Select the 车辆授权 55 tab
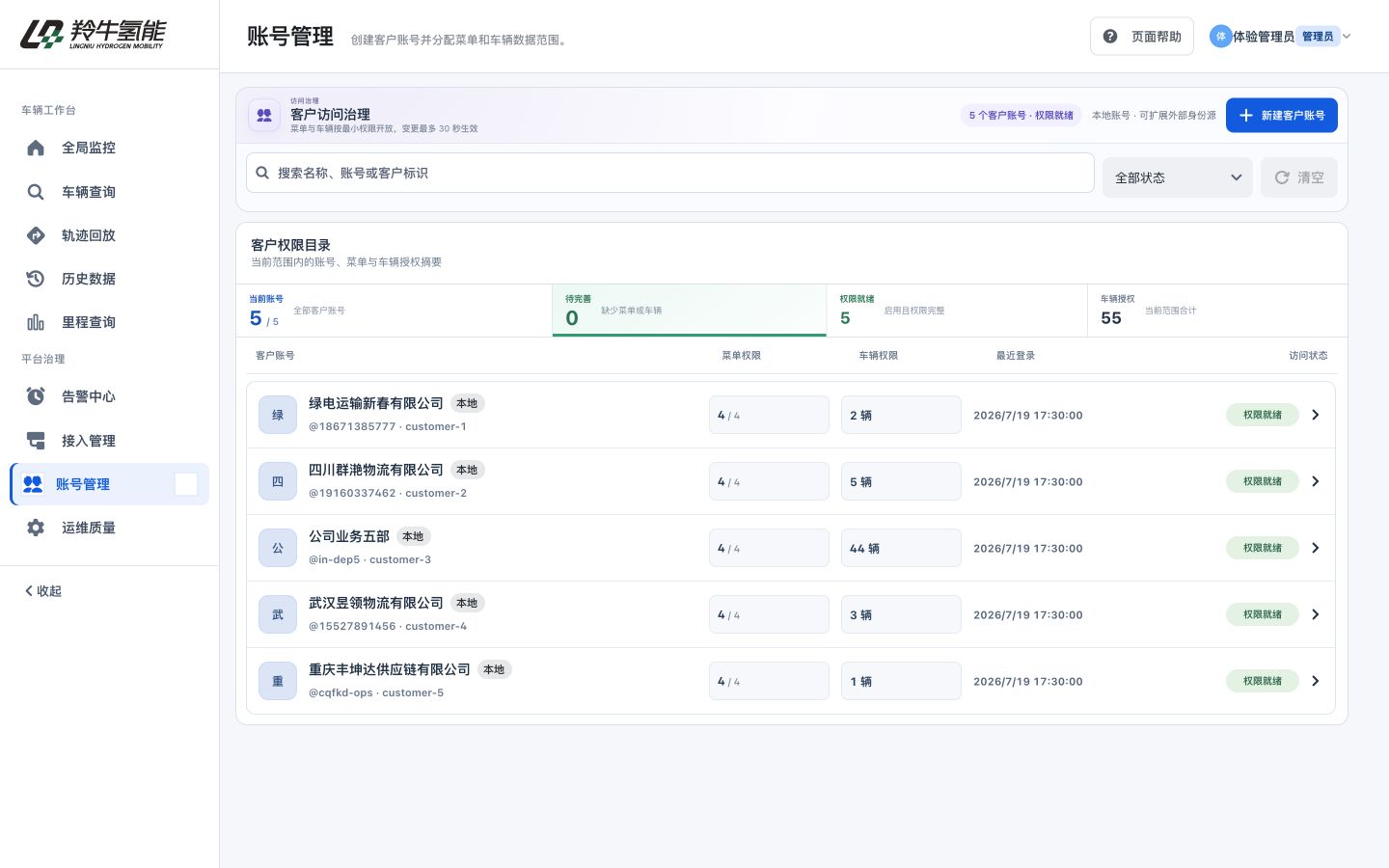This screenshot has width=1389, height=868. (x=1217, y=311)
